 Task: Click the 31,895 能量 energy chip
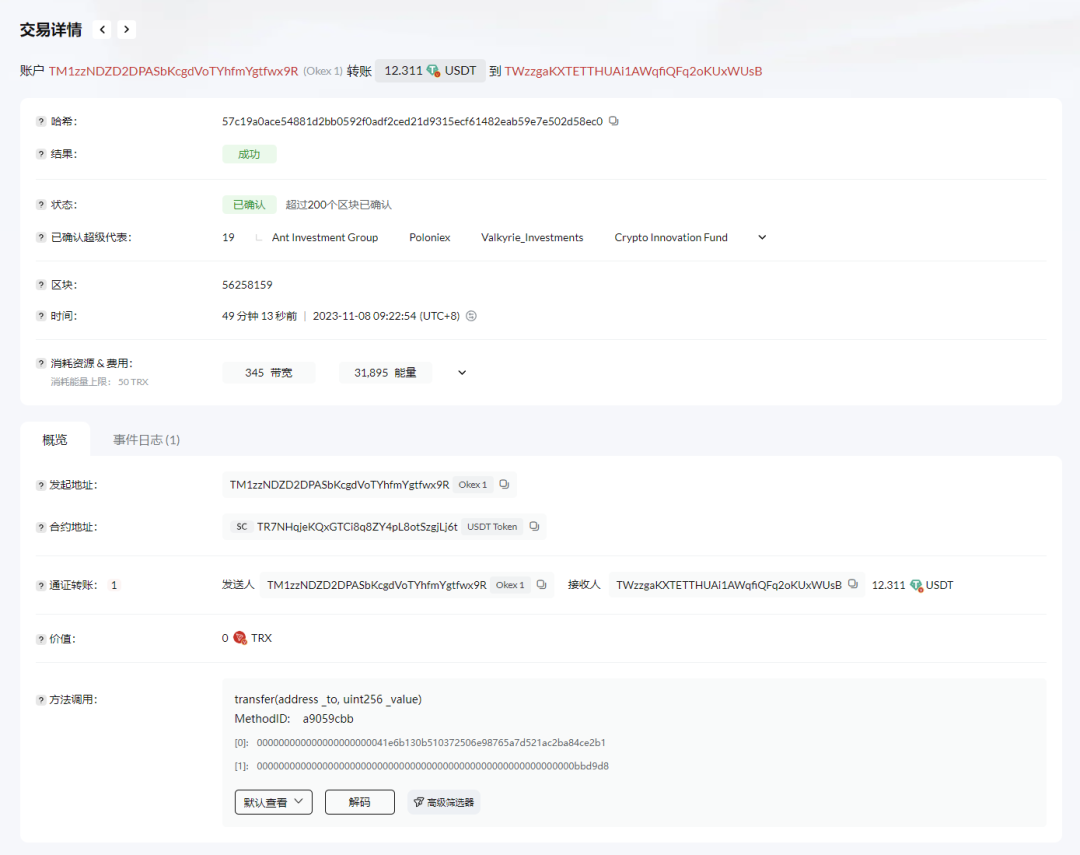[x=385, y=373]
